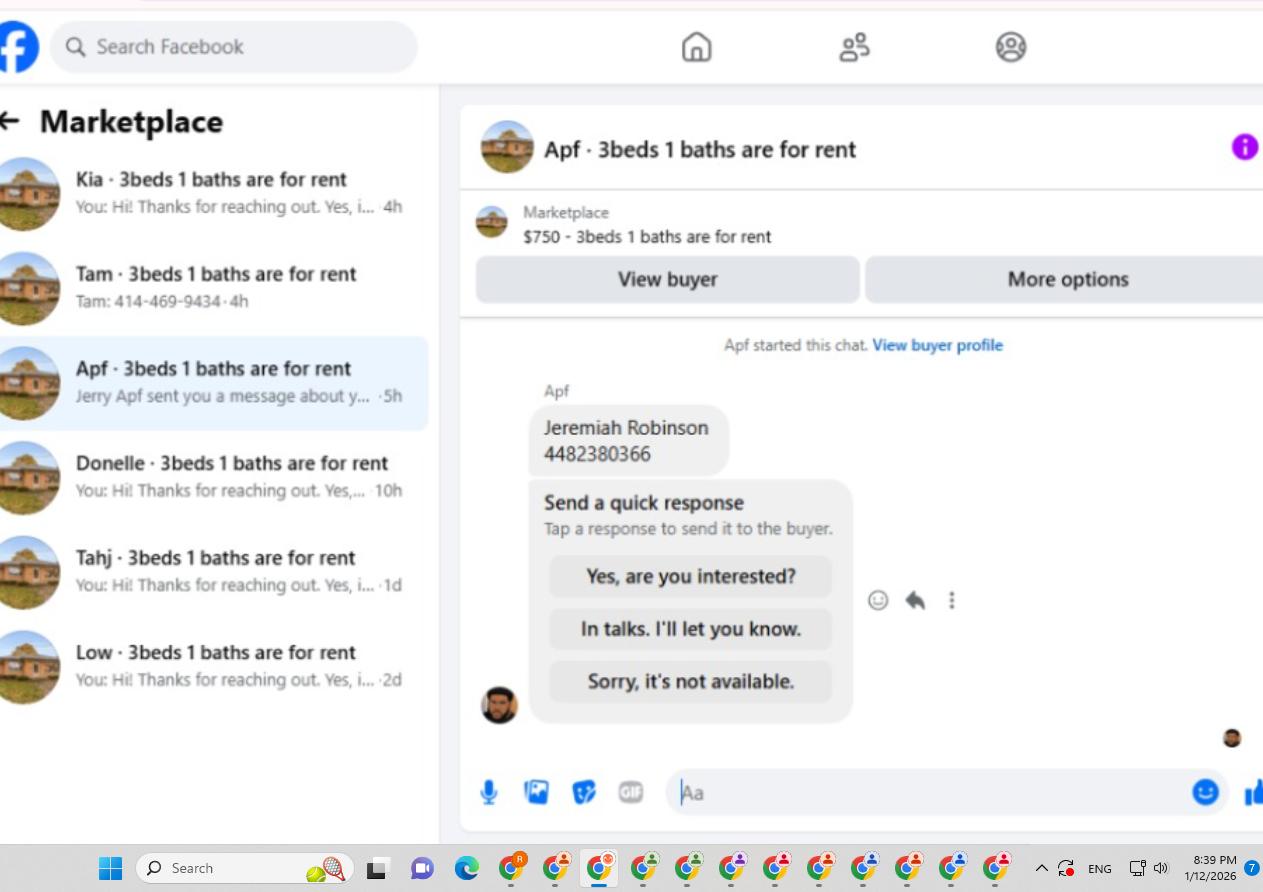Click the small seen-by avatar below the messages
Image resolution: width=1263 pixels, height=892 pixels.
1232,738
